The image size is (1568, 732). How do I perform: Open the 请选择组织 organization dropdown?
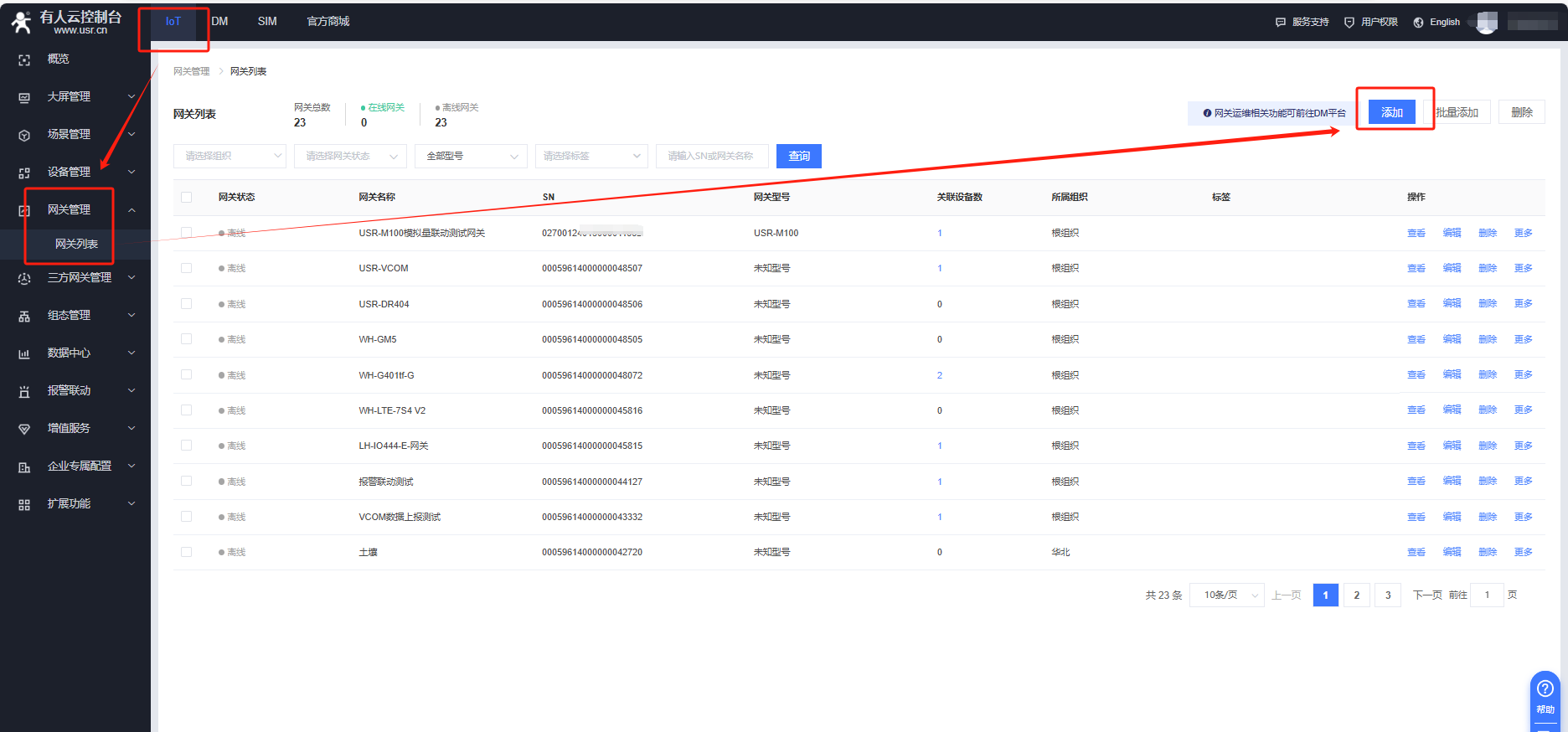pos(230,157)
